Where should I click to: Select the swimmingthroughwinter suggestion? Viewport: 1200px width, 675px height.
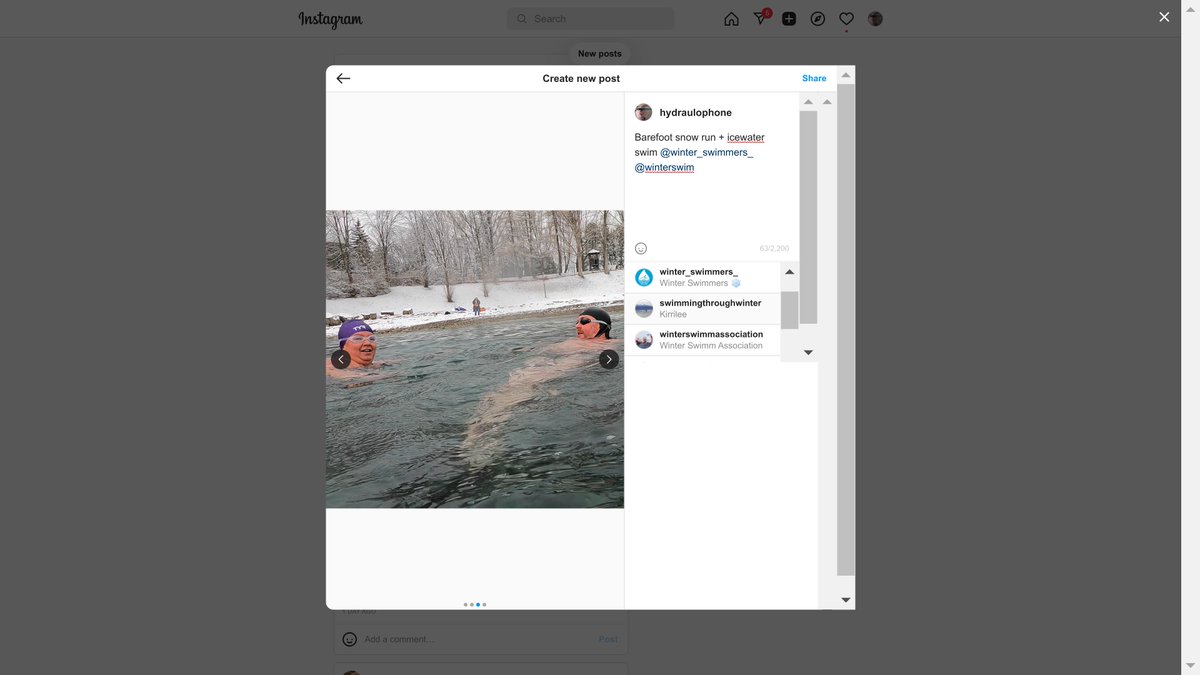coord(703,308)
